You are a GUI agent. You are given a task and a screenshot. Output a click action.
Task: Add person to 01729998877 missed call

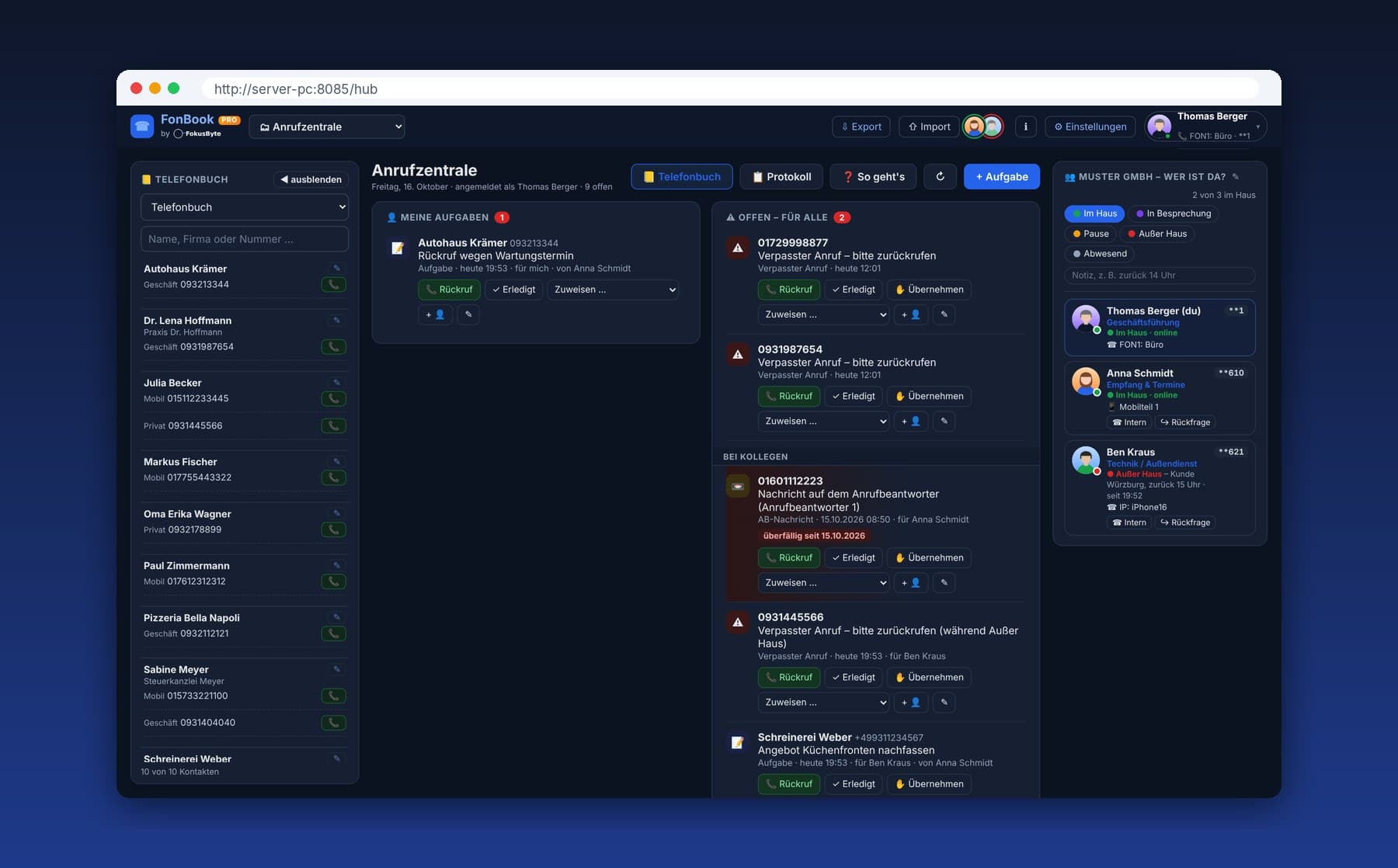coord(910,314)
